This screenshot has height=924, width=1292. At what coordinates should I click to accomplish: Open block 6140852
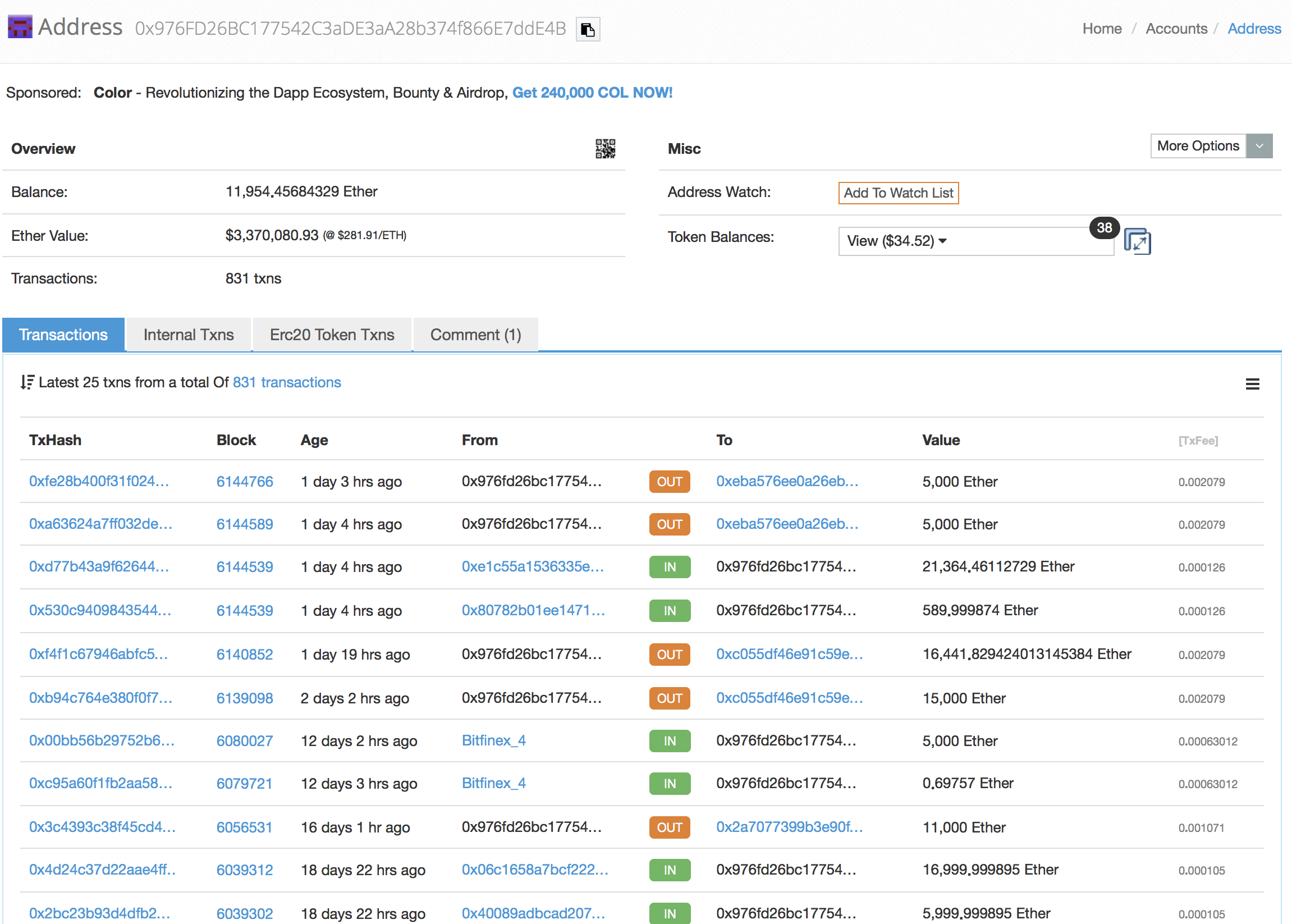click(245, 655)
